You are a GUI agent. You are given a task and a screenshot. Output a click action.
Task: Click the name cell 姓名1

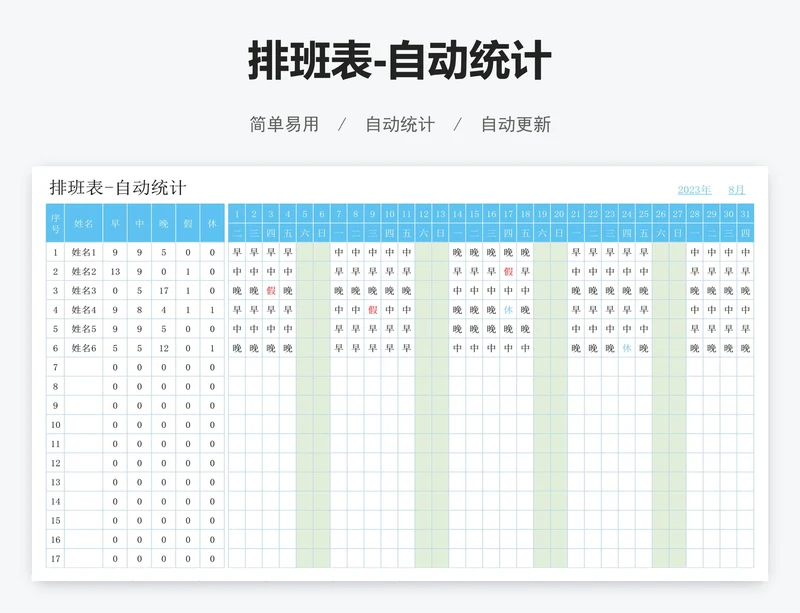pos(84,252)
